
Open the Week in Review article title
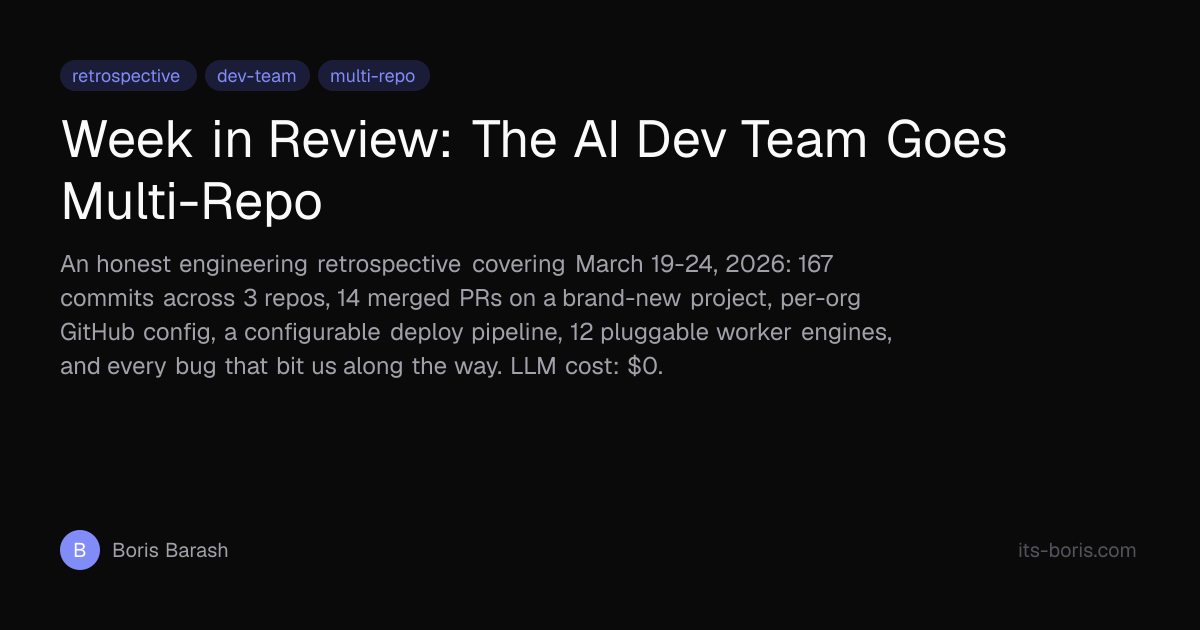click(533, 171)
